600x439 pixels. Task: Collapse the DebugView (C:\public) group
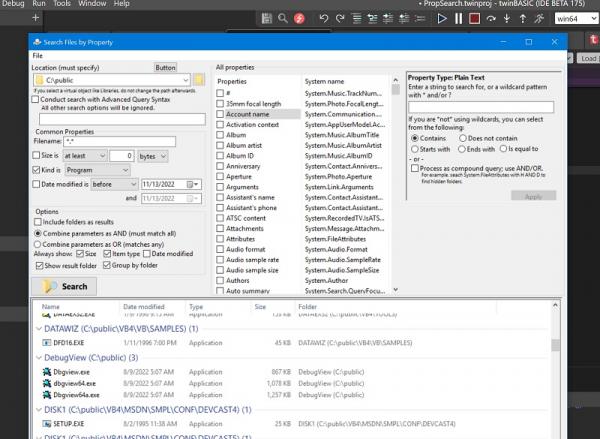pyautogui.click(x=39, y=358)
